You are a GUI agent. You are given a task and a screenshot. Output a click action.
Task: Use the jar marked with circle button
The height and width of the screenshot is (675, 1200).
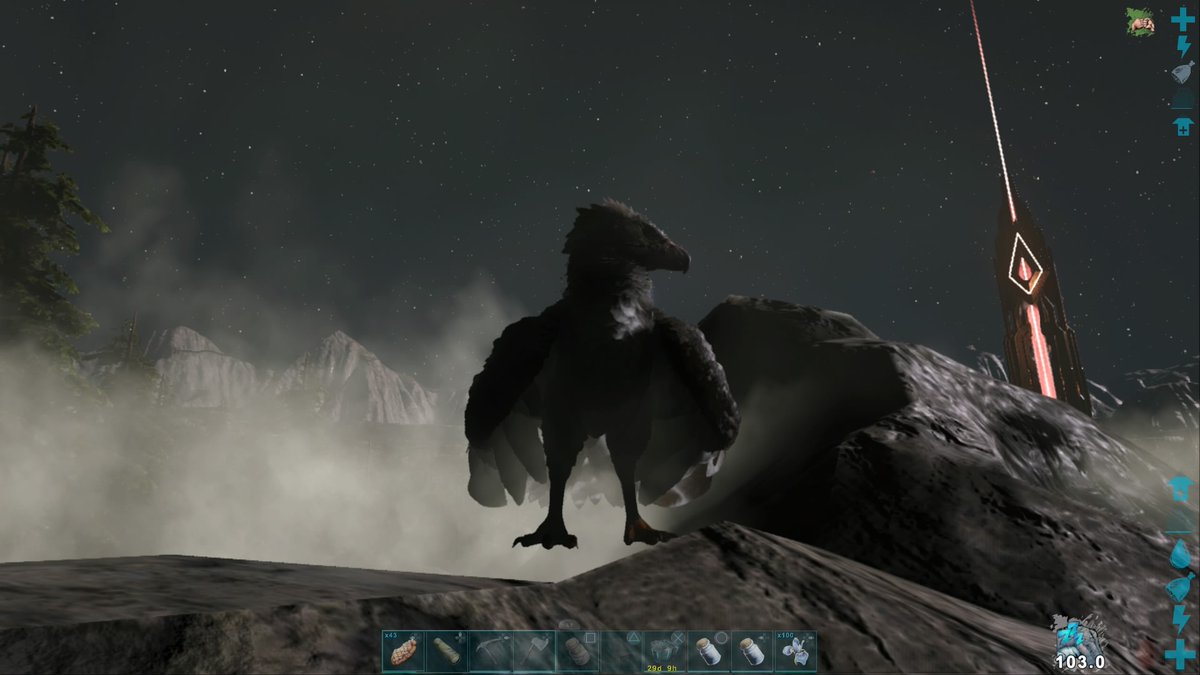point(708,651)
